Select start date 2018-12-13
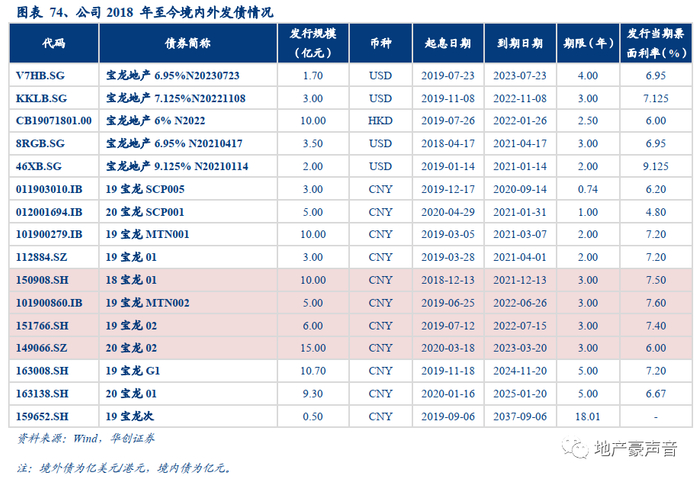The height and width of the screenshot is (479, 700). [x=448, y=280]
